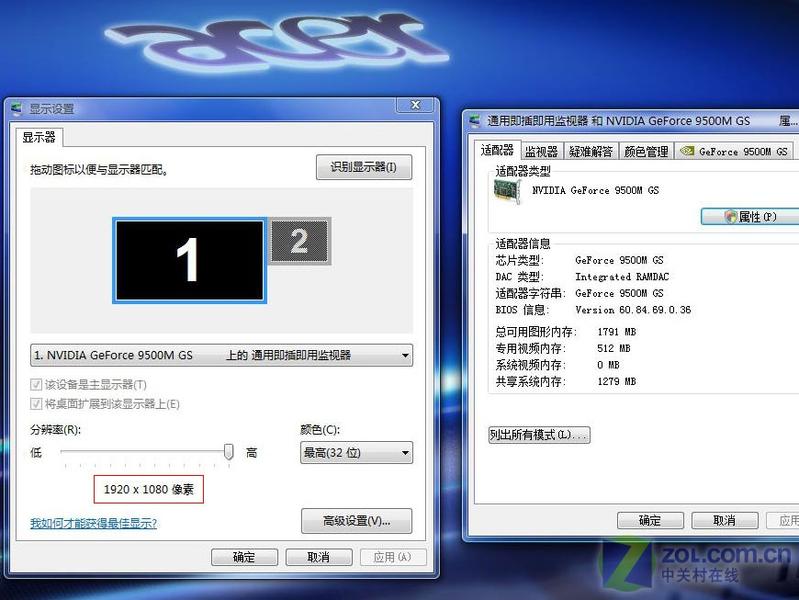
Task: Click 取消 in the 显示设置 window
Action: click(x=319, y=557)
